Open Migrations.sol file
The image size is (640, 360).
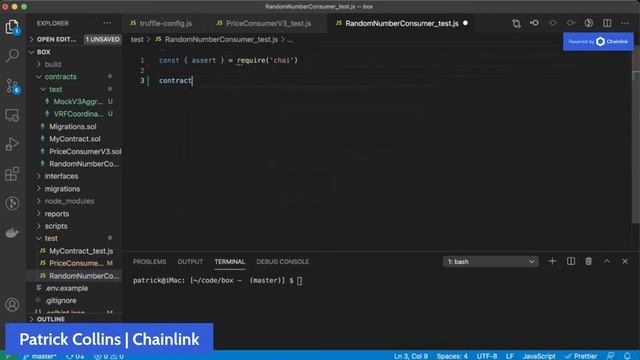pyautogui.click(x=73, y=127)
